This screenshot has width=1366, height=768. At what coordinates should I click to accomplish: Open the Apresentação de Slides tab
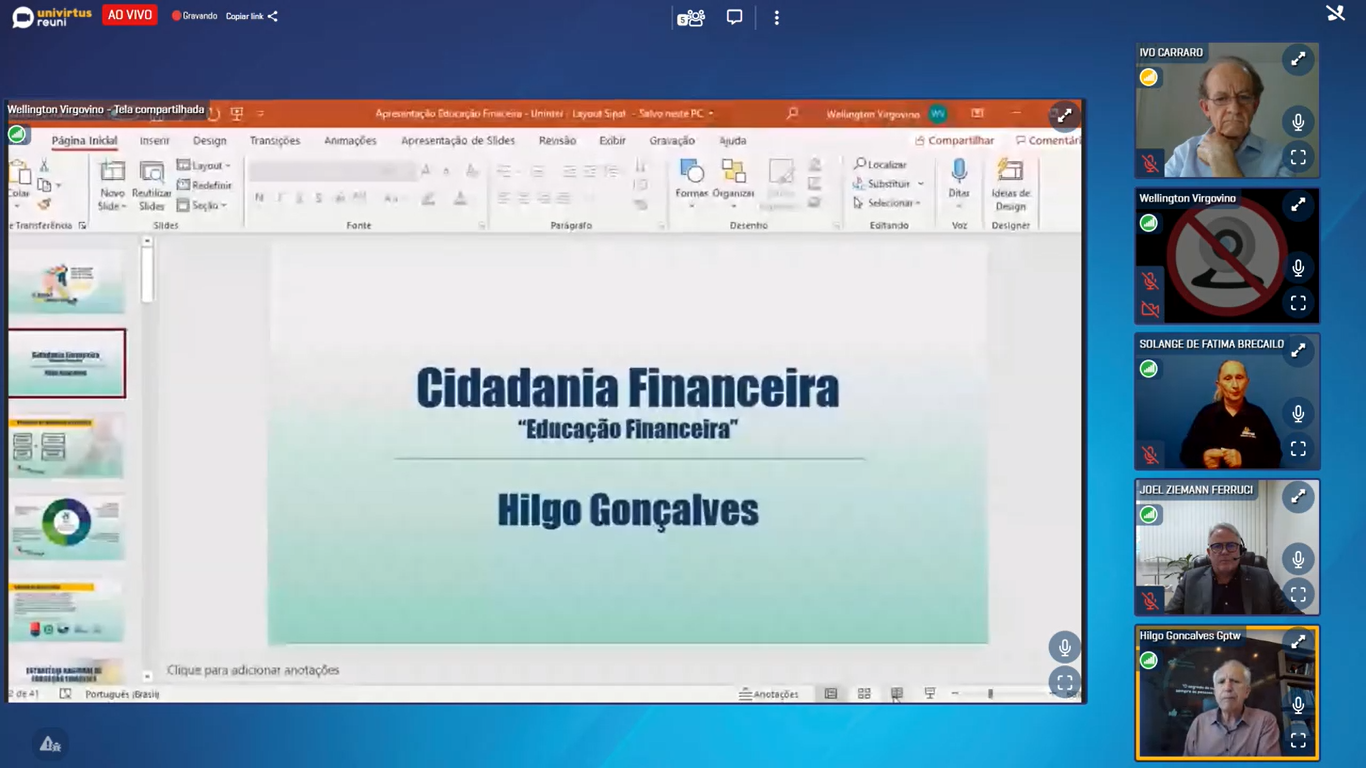(x=458, y=141)
